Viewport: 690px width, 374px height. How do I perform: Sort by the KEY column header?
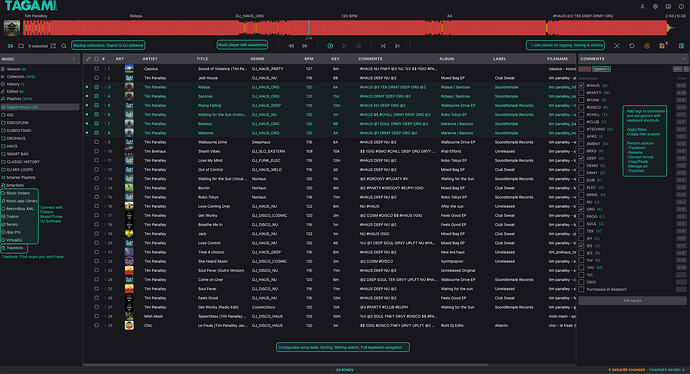point(335,59)
